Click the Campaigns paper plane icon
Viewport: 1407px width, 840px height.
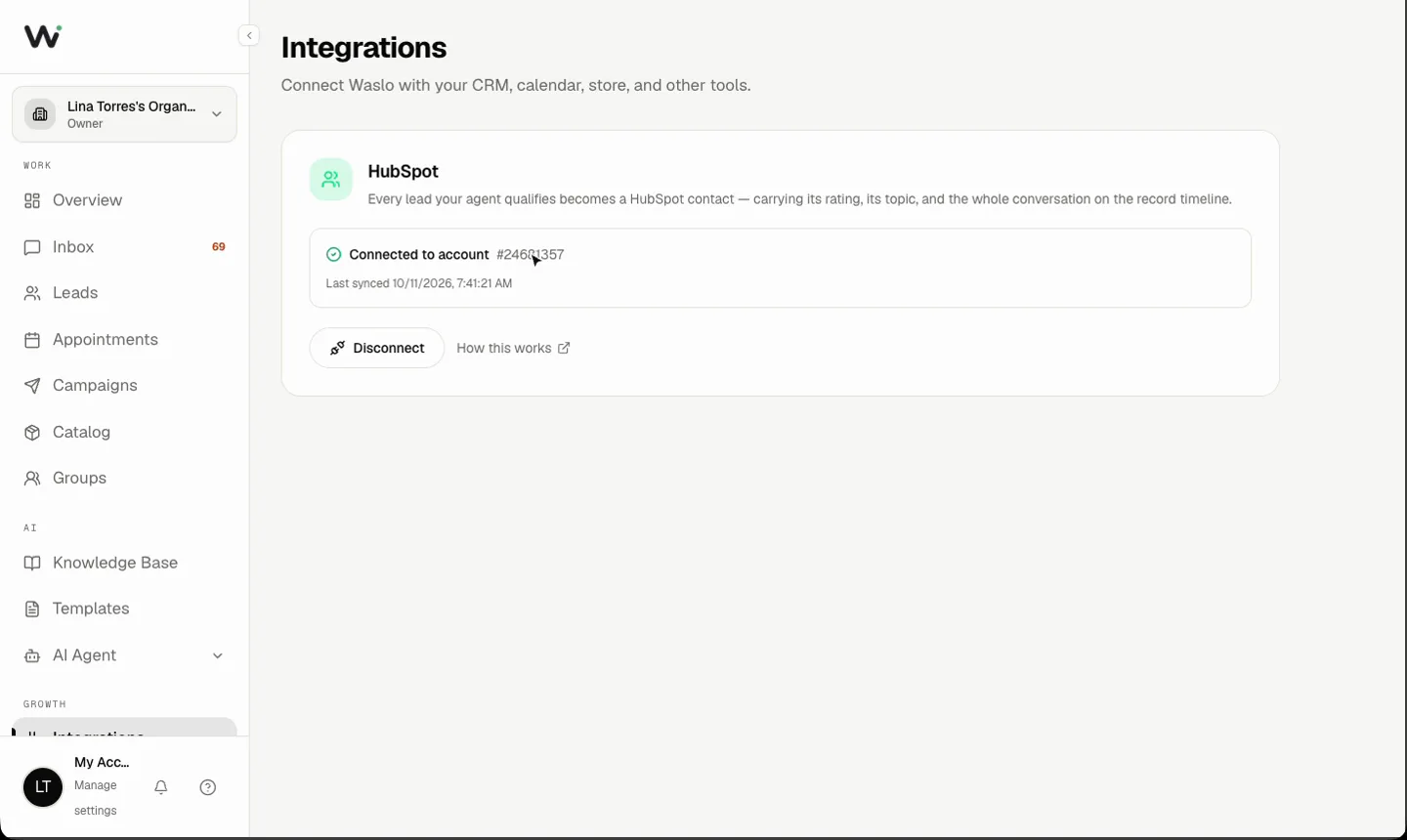click(32, 386)
